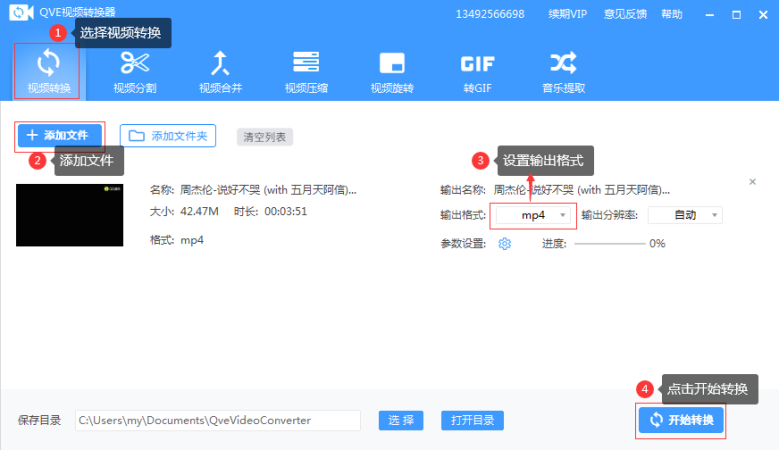Open the 视频压缩 compress tool
Image resolution: width=779 pixels, height=450 pixels.
point(306,72)
